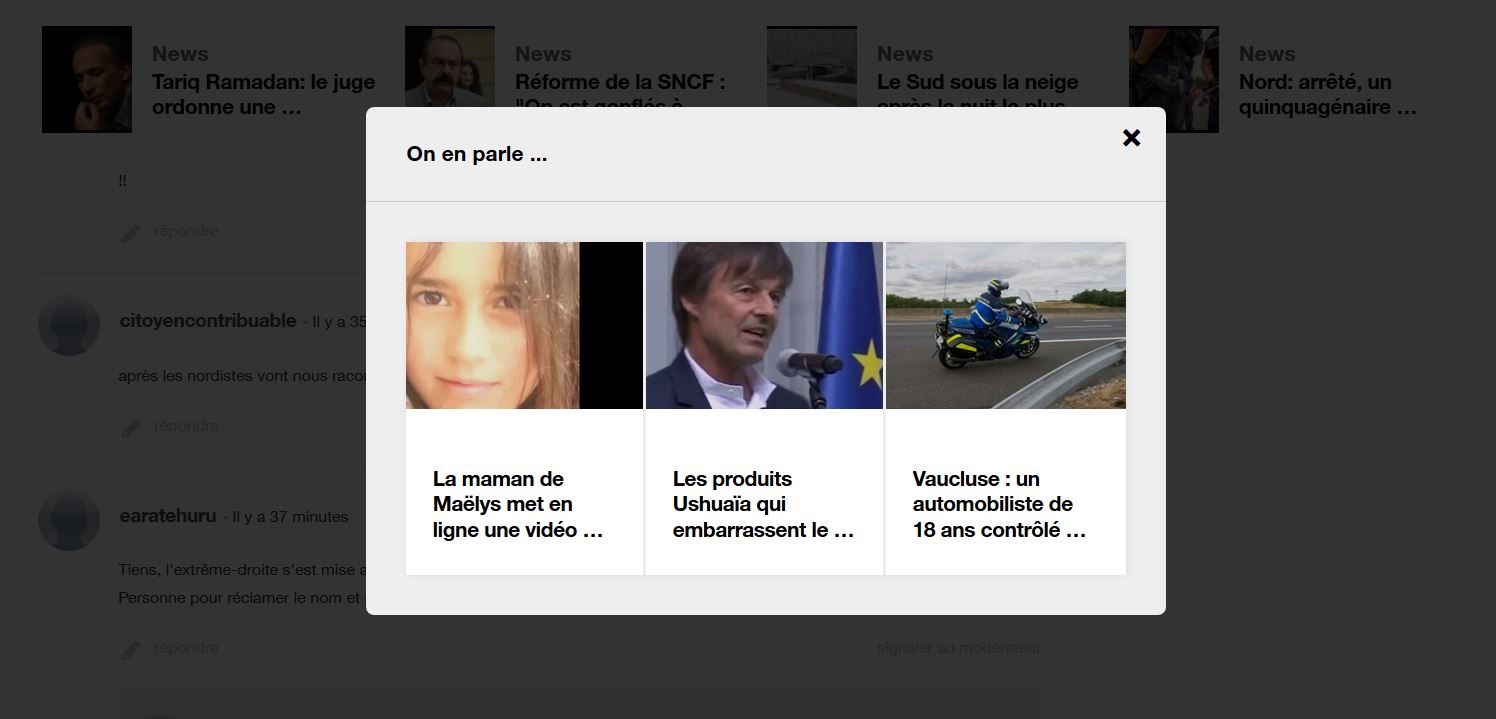The height and width of the screenshot is (719, 1496).
Task: Click 'News' label above Réforme de la SNCF
Action: tap(543, 54)
